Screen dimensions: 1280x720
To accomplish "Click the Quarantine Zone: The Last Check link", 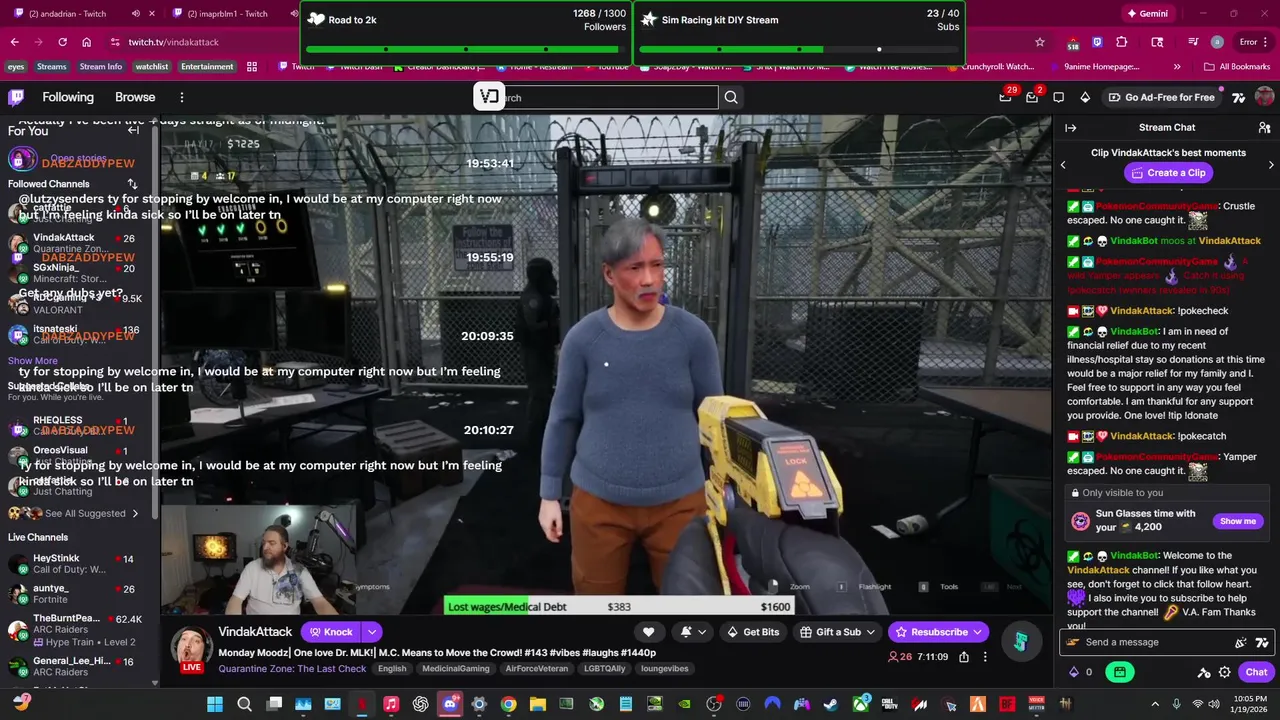I will pos(292,669).
